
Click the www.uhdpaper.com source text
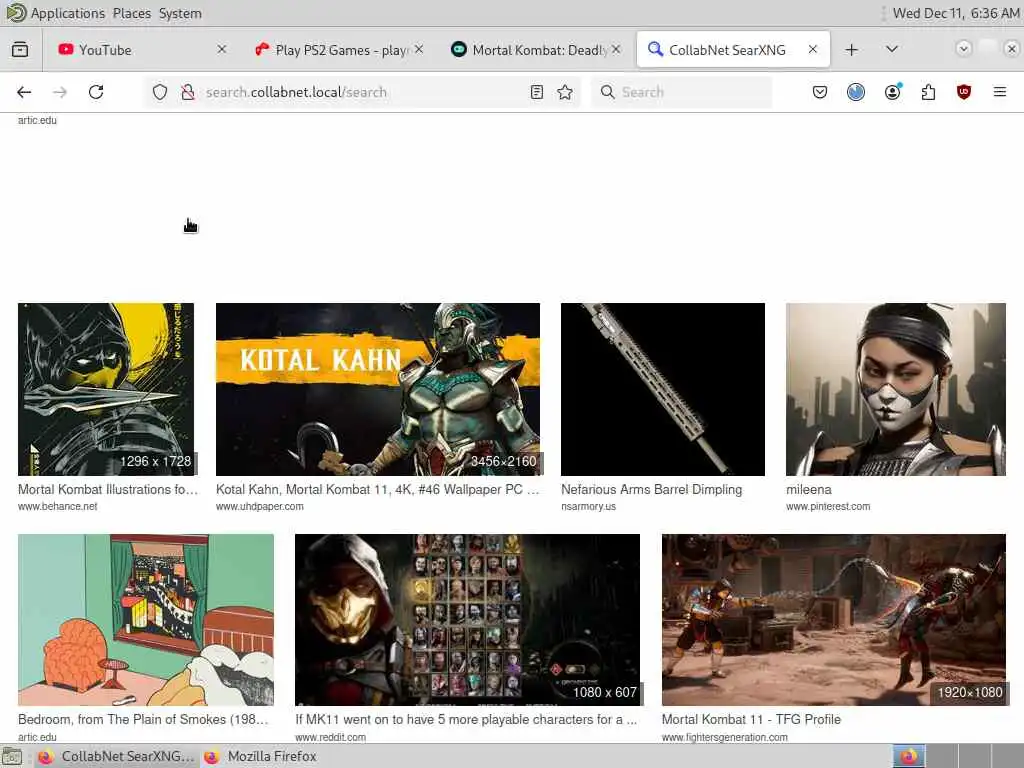pyautogui.click(x=259, y=506)
